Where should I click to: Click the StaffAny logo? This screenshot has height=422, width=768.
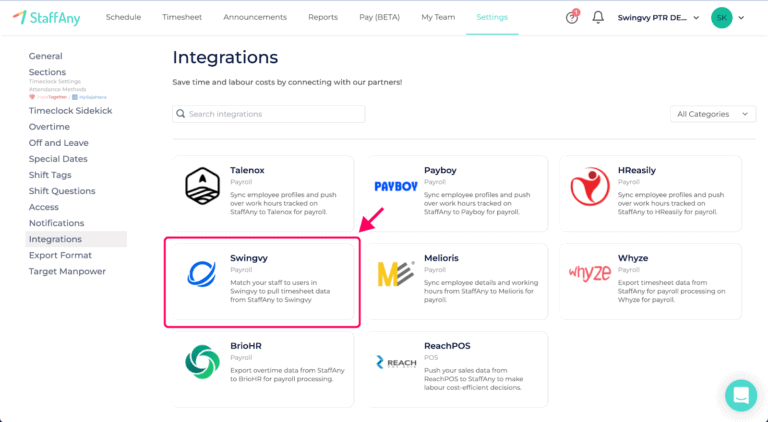[47, 18]
